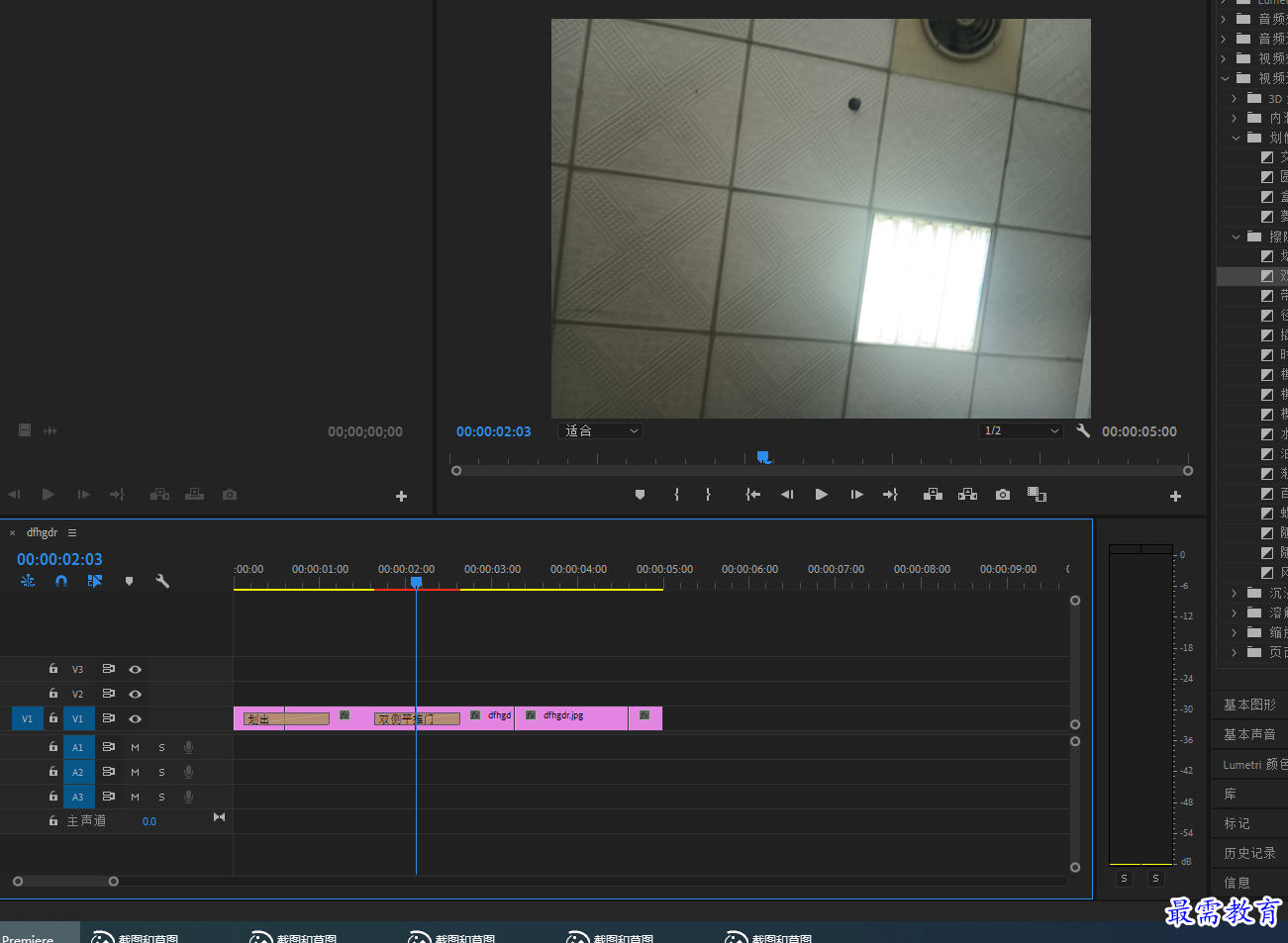The height and width of the screenshot is (943, 1288).
Task: Expand the 缩放 effects folder
Action: coord(1235,632)
